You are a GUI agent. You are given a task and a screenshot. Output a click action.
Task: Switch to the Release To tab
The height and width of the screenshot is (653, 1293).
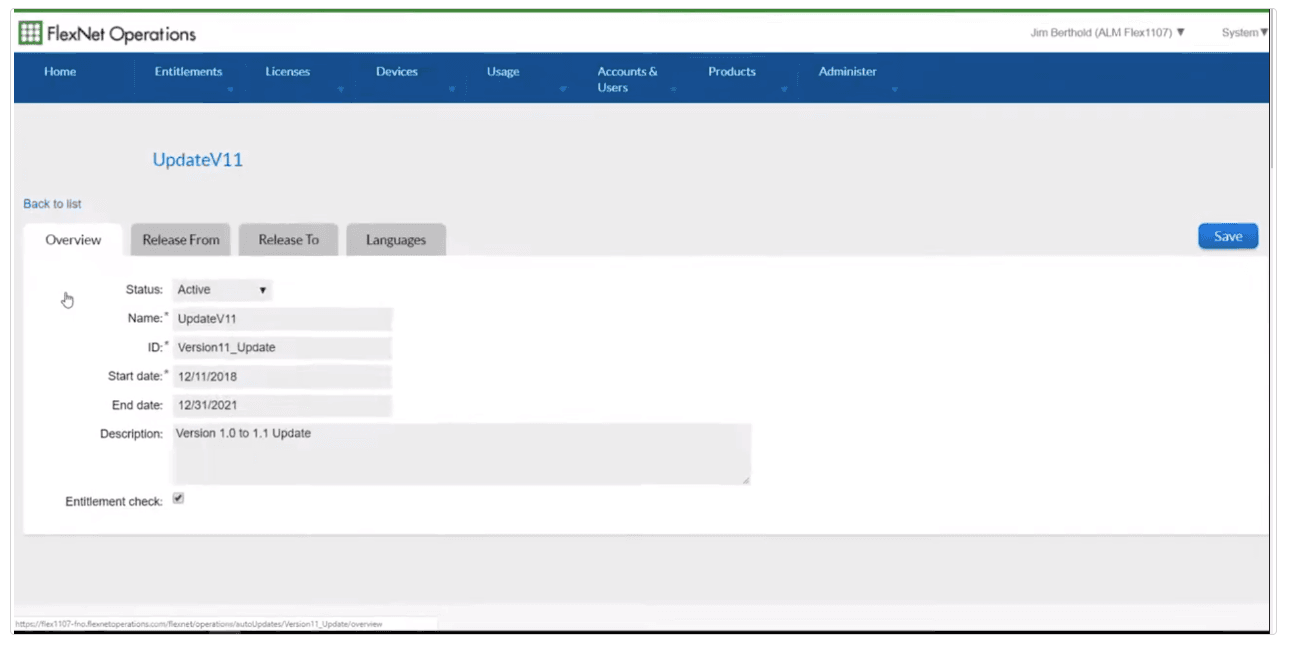pyautogui.click(x=288, y=240)
